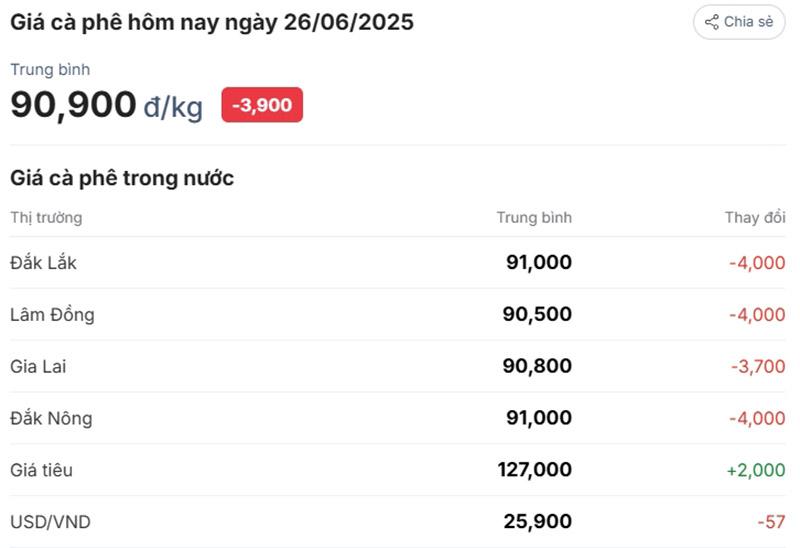Click the Thị trường column header
The height and width of the screenshot is (548, 800).
[46, 217]
